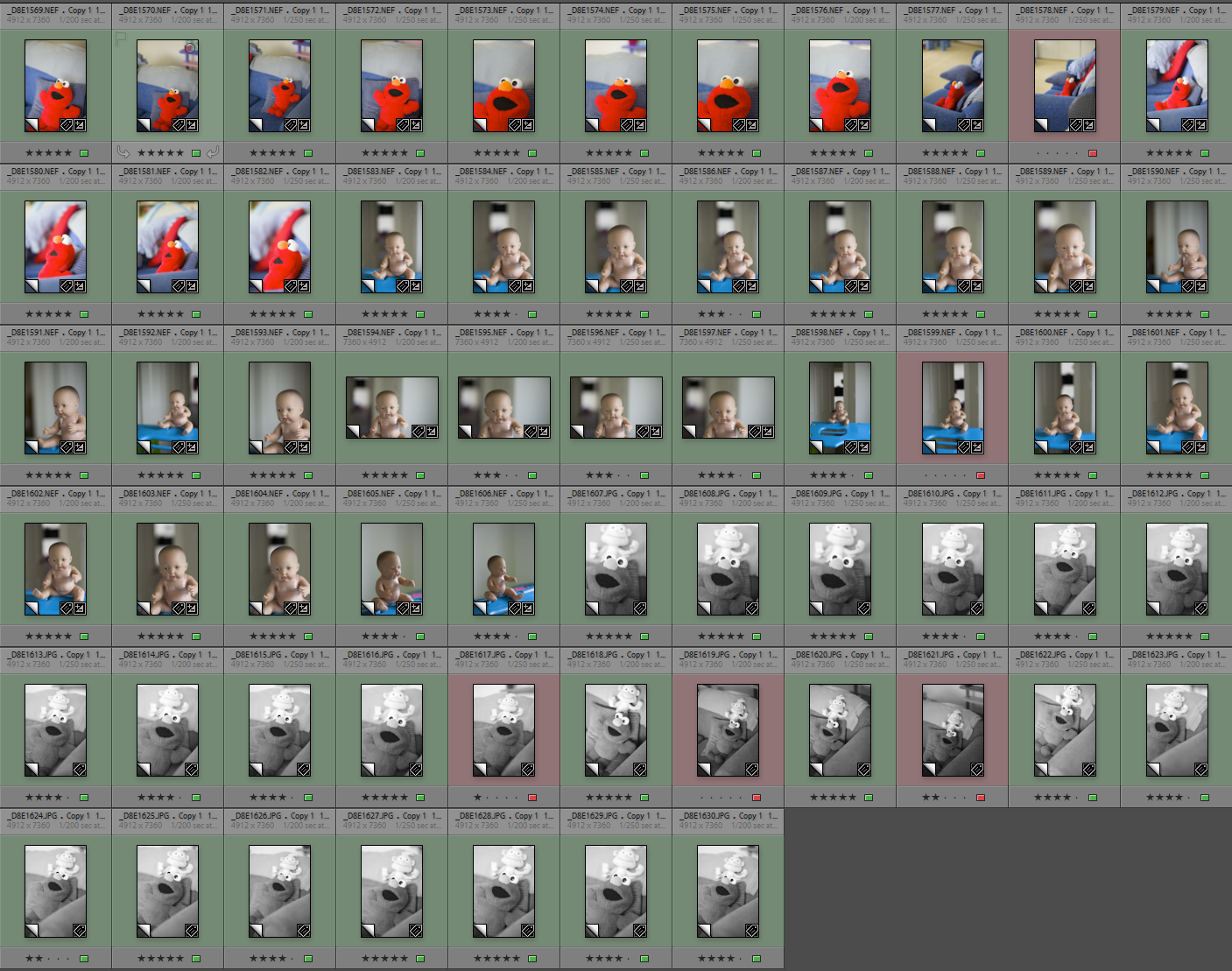
Task: Click green color label of _D8E1569.NEF
Action: pos(84,153)
